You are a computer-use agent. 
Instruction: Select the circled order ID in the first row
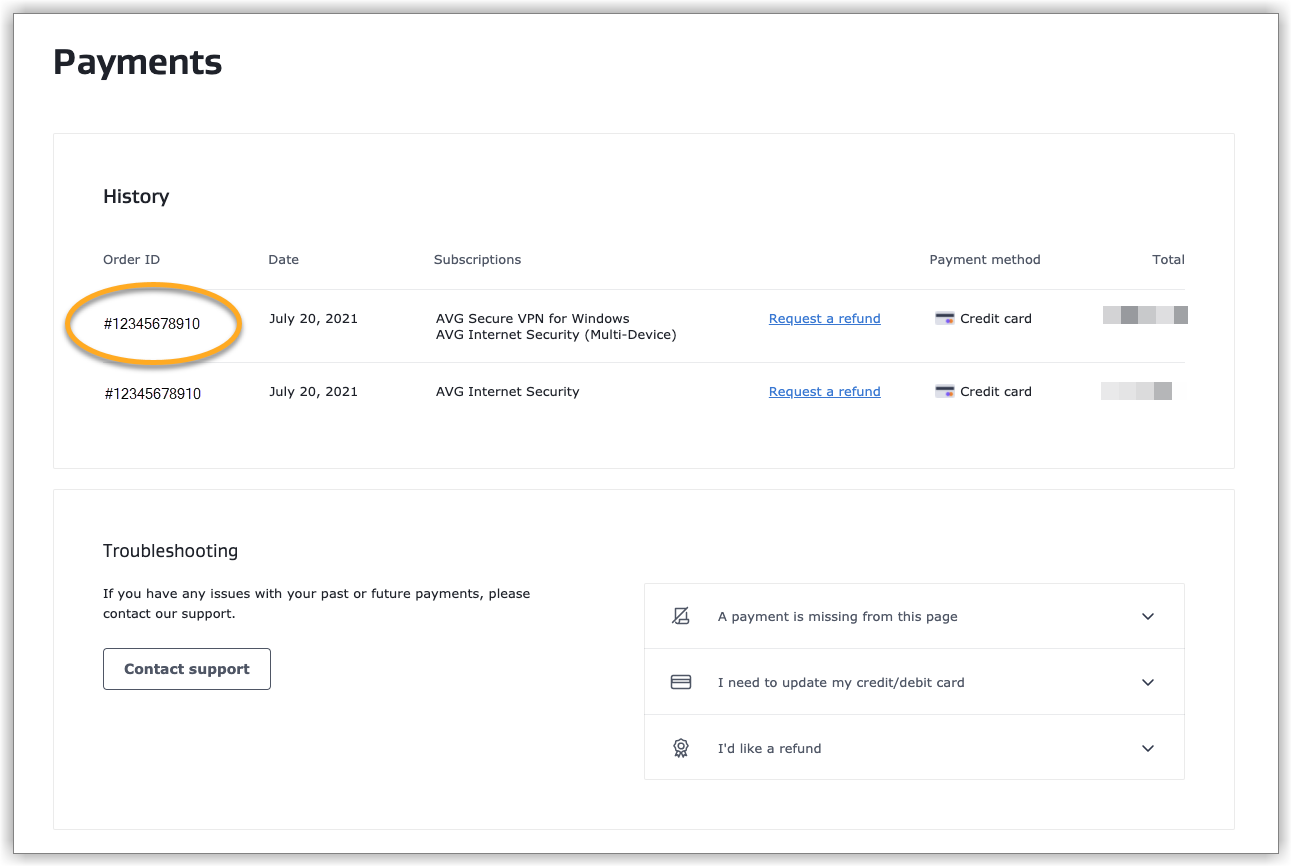tap(152, 324)
